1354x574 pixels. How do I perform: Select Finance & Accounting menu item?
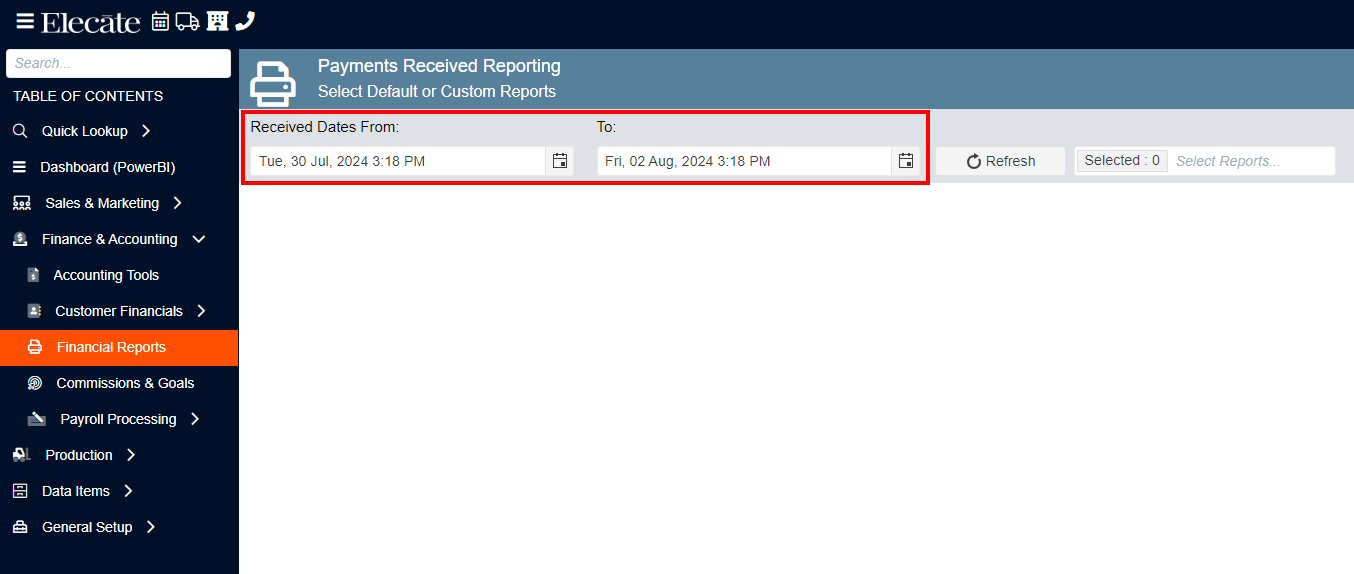click(110, 239)
